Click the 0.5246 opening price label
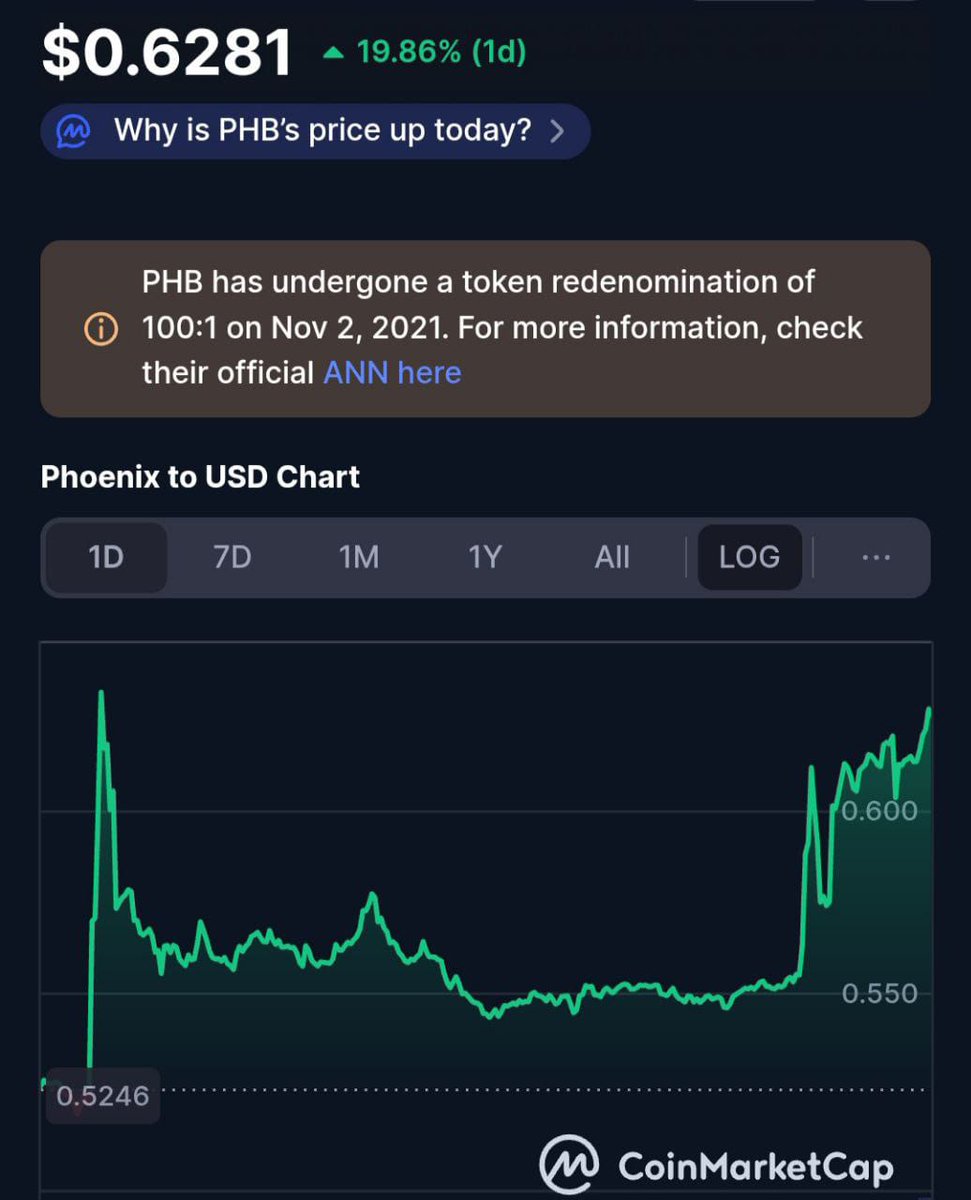 [x=102, y=1096]
